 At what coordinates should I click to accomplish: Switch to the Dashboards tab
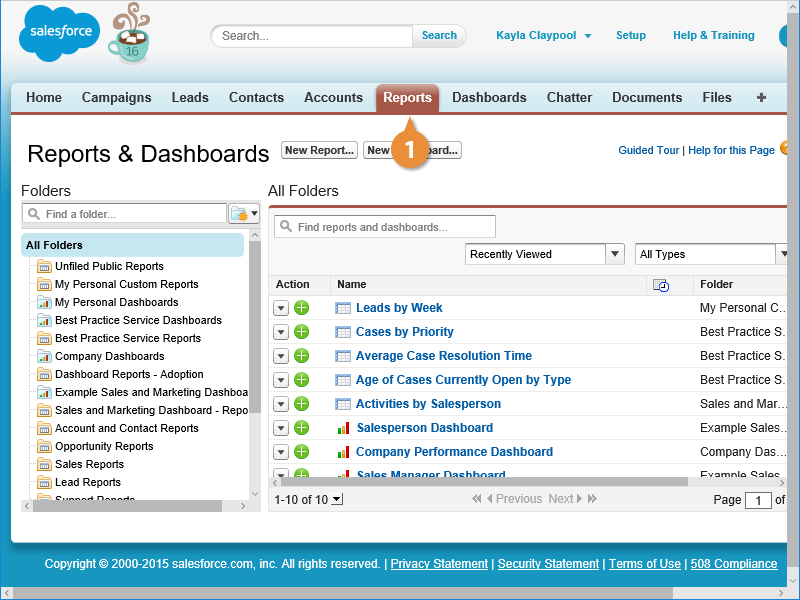point(489,97)
